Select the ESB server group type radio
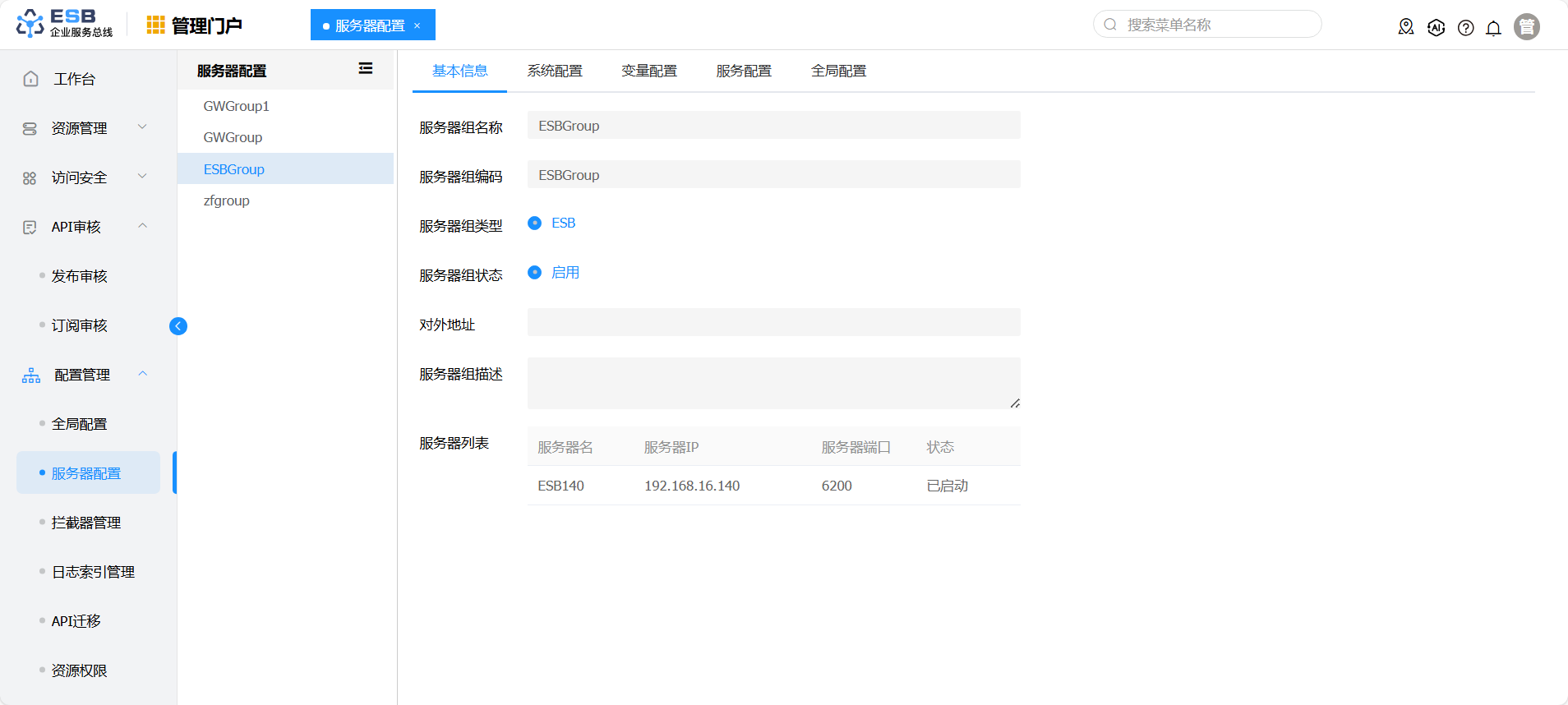The width and height of the screenshot is (1568, 705). point(535,223)
